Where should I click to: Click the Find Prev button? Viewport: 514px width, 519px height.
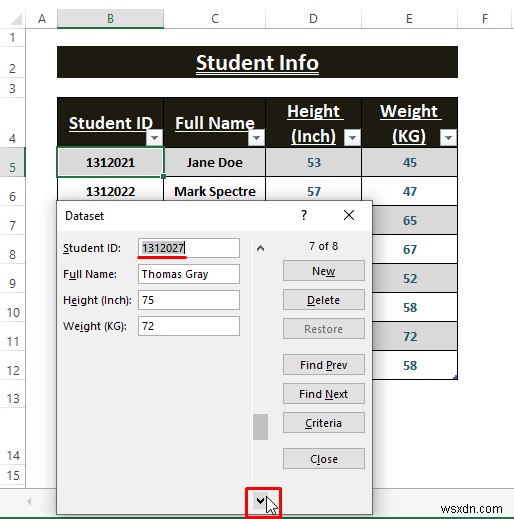click(324, 365)
